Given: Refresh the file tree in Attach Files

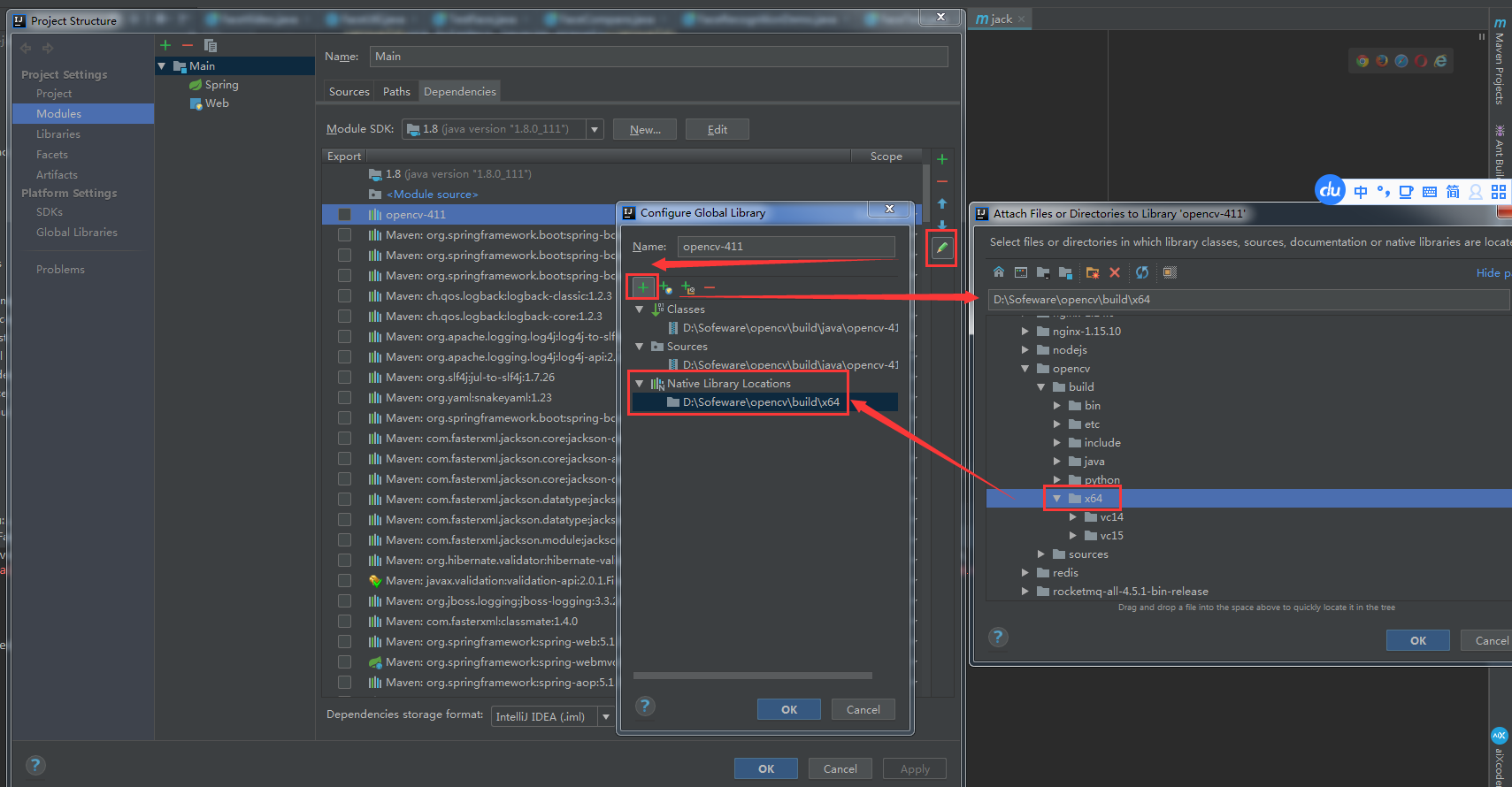Looking at the screenshot, I should 1142,272.
